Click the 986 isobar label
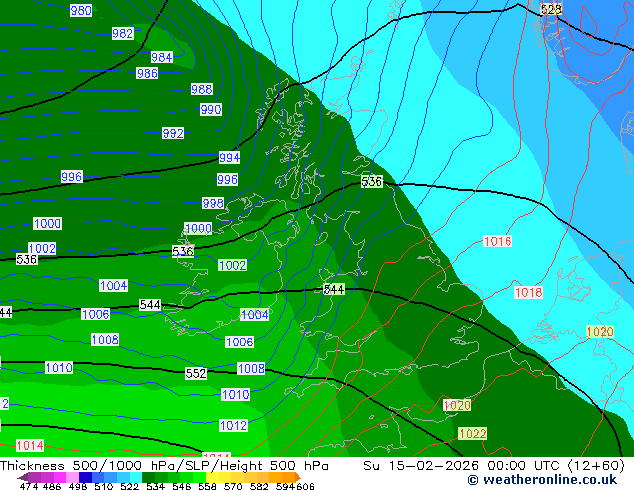634x490 pixels. click(147, 73)
